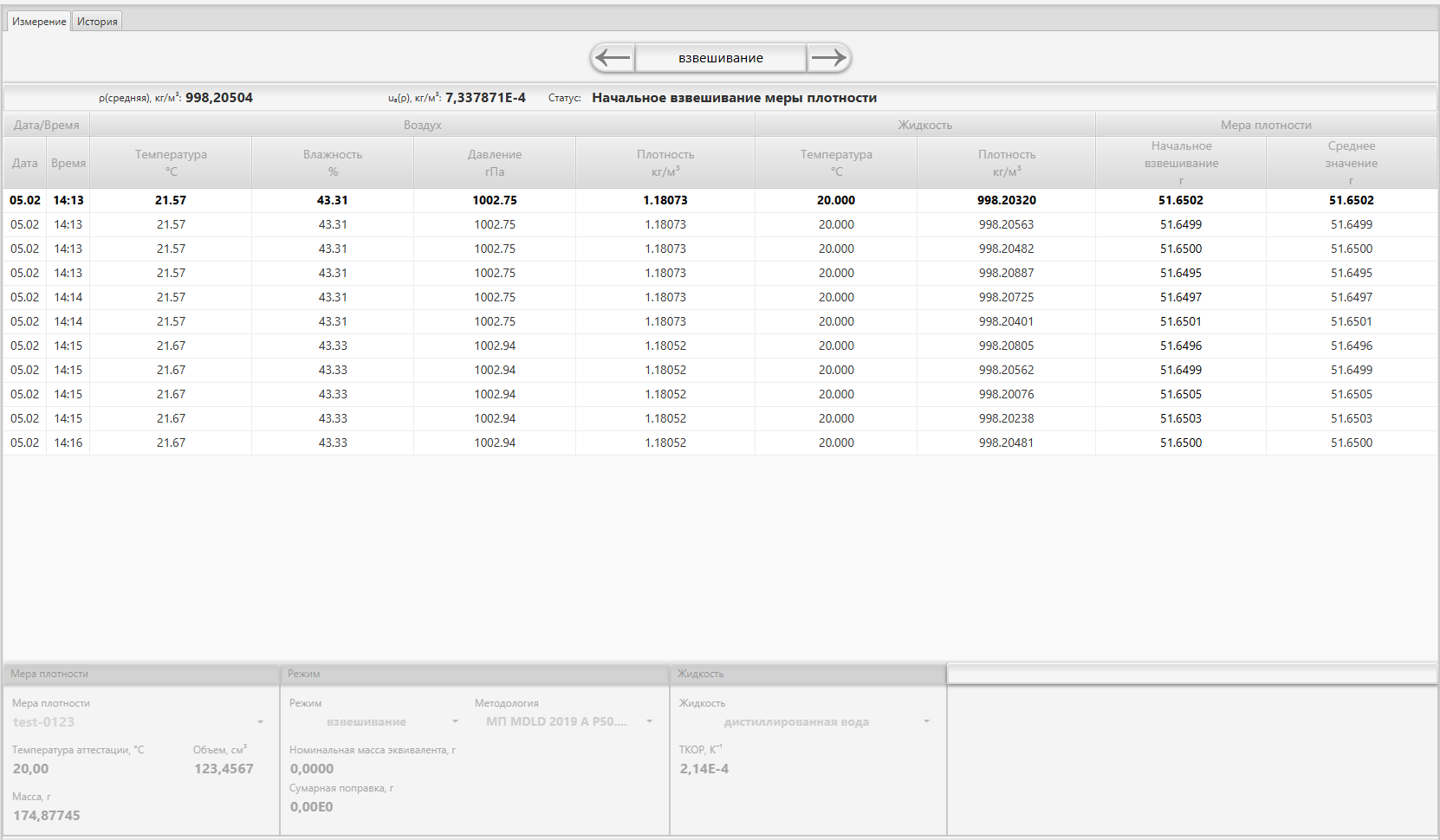Select the last row timed 14:16
The image size is (1440, 840).
pos(68,443)
